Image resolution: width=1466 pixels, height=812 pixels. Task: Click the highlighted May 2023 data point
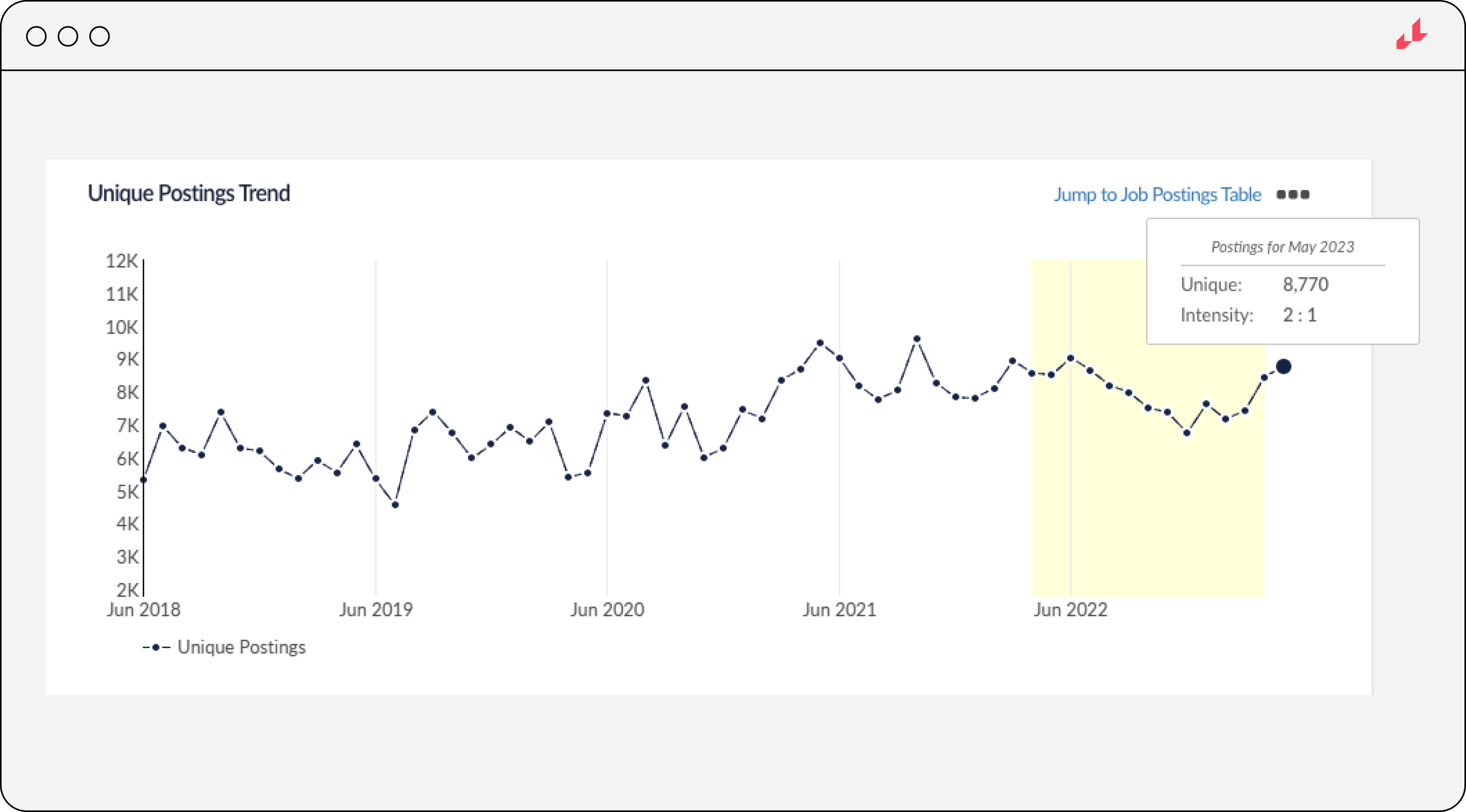click(x=1283, y=367)
